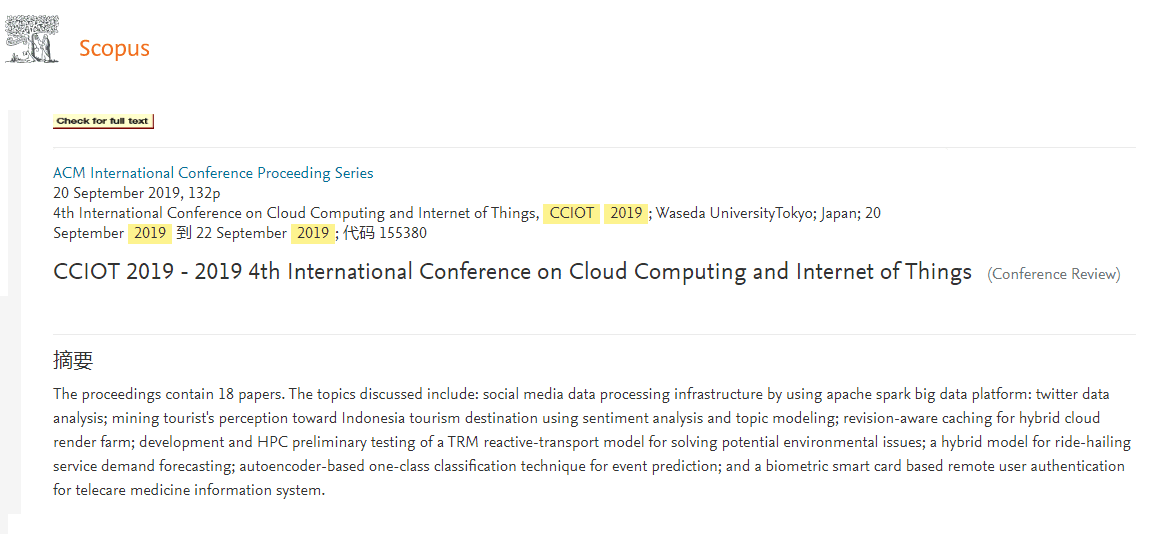This screenshot has width=1152, height=534.
Task: Click the 摘要 abstract heading
Action: click(73, 360)
